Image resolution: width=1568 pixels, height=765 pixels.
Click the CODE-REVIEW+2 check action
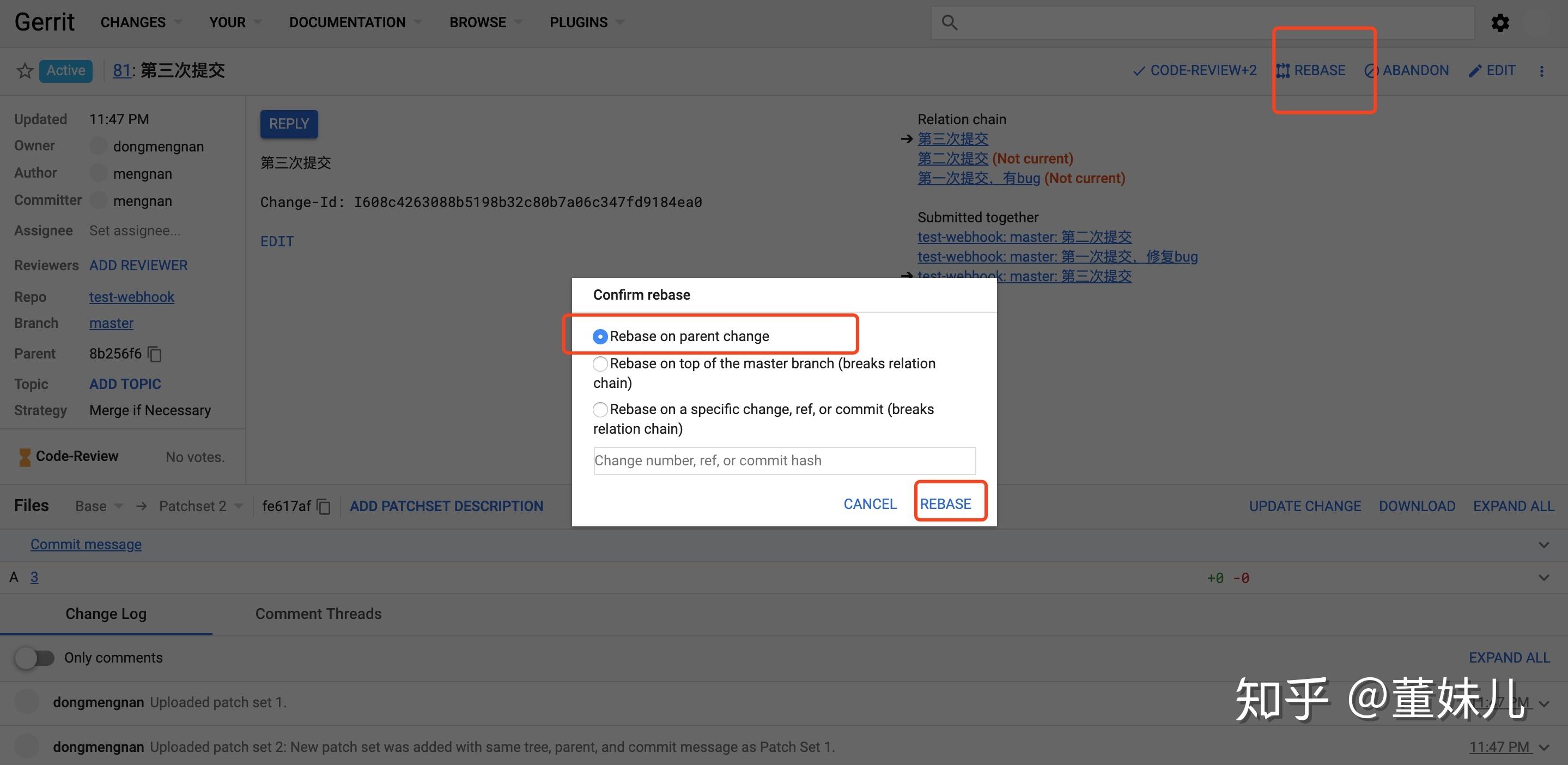click(x=1194, y=71)
